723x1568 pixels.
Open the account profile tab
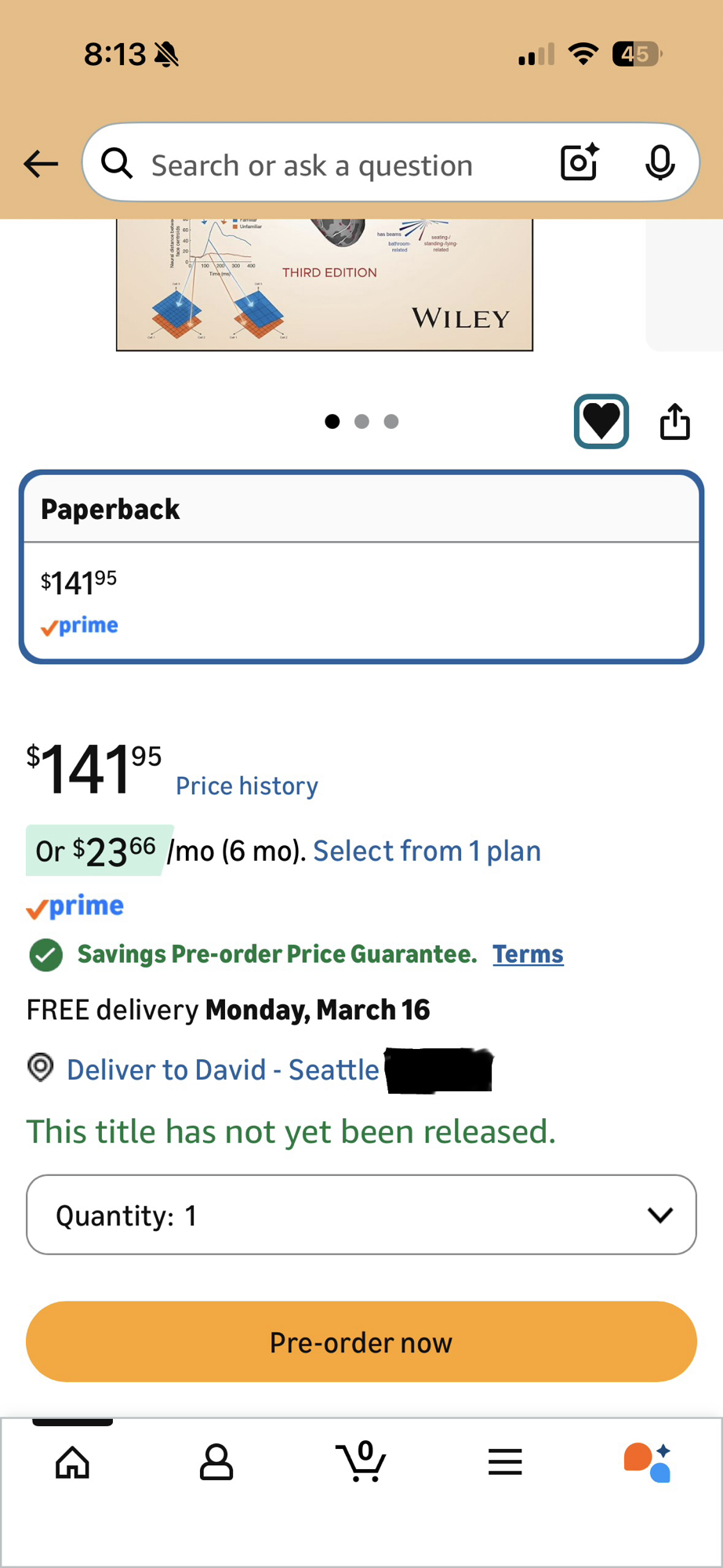tap(216, 1462)
